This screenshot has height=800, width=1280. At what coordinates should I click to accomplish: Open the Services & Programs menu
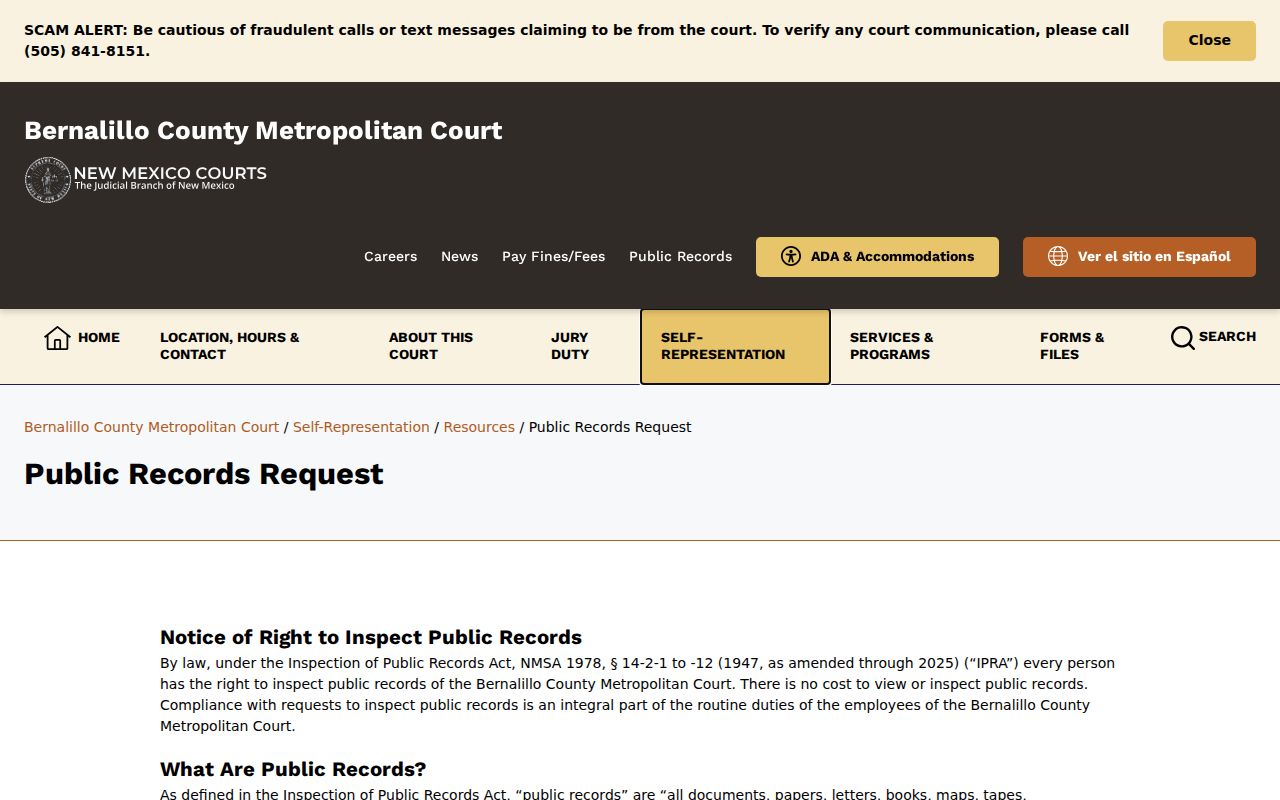pos(892,346)
